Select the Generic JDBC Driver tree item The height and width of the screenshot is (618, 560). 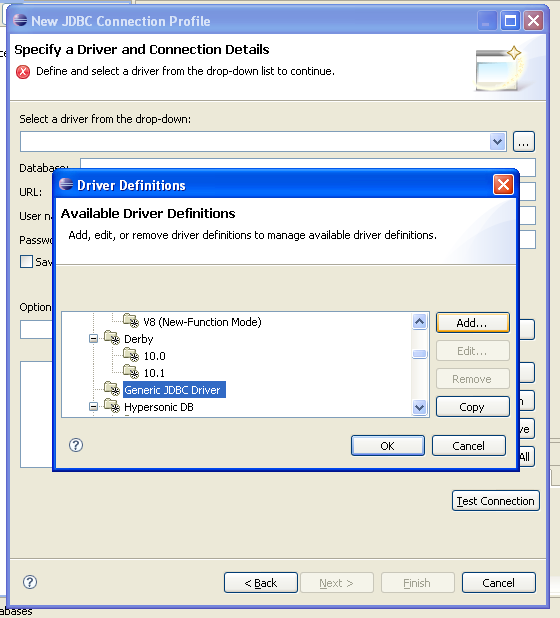tap(174, 390)
